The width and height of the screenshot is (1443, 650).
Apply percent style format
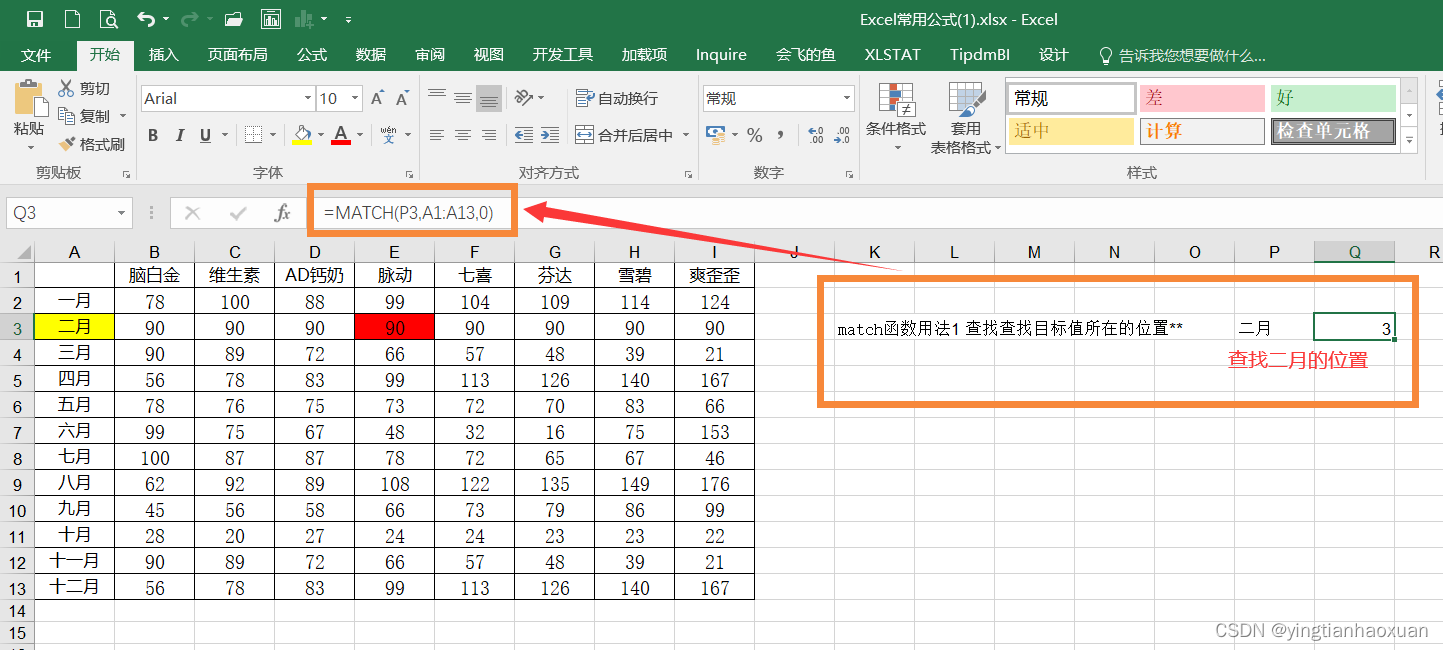(755, 135)
